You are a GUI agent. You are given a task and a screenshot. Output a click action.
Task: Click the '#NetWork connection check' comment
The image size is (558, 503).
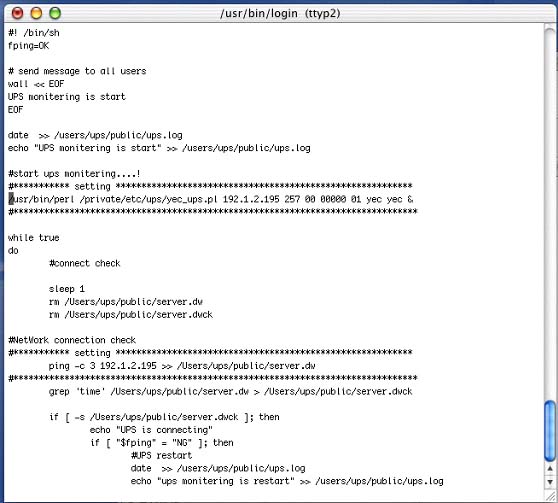tap(72, 340)
